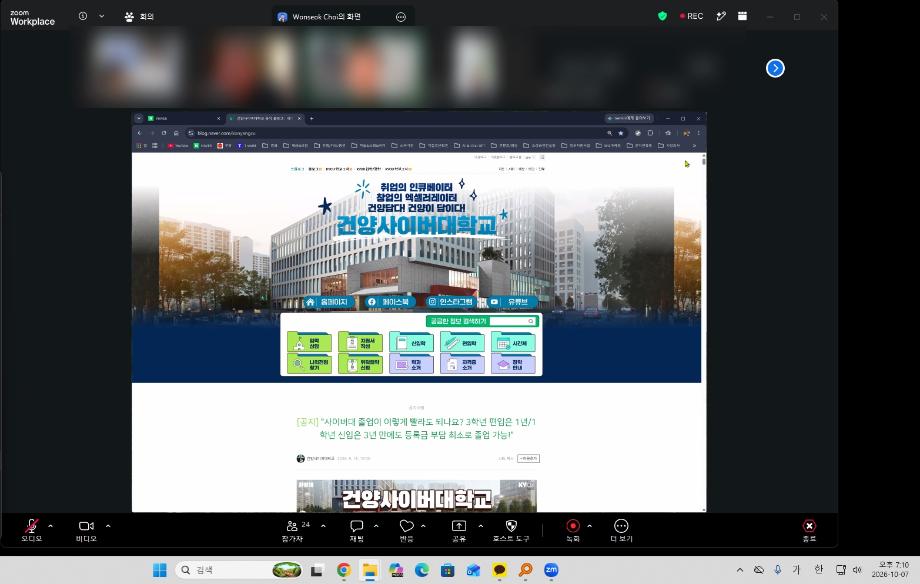Click the 인스타그램 button on the shared page

451,302
